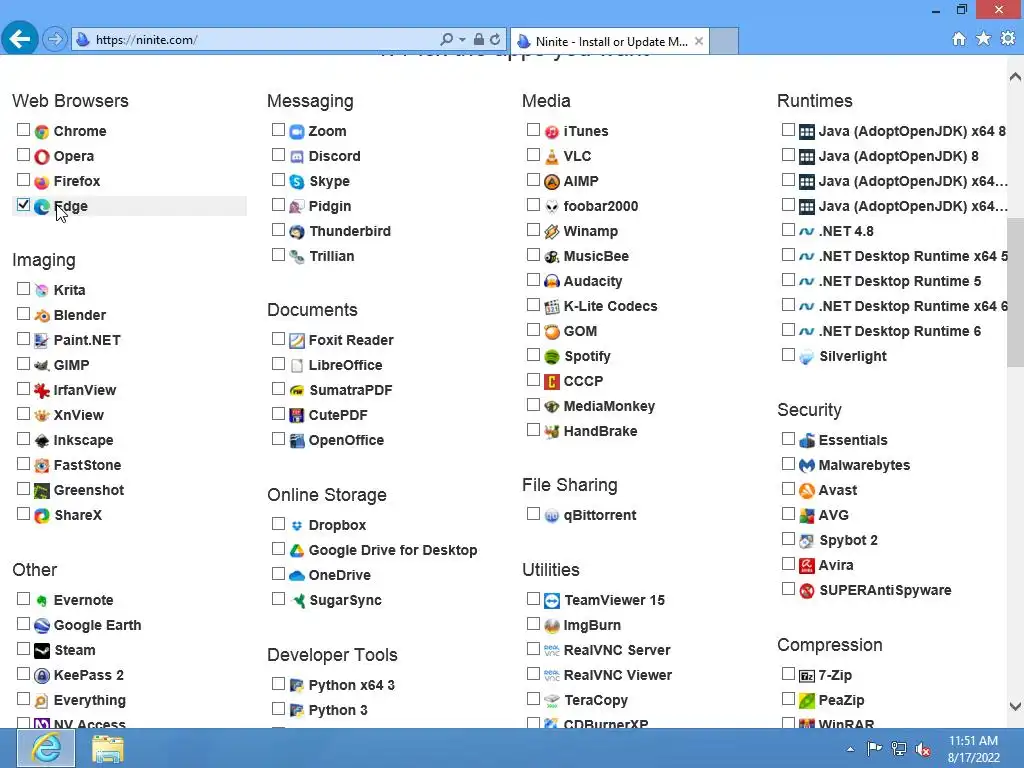
Task: Click the Opera icon
Action: [42, 157]
